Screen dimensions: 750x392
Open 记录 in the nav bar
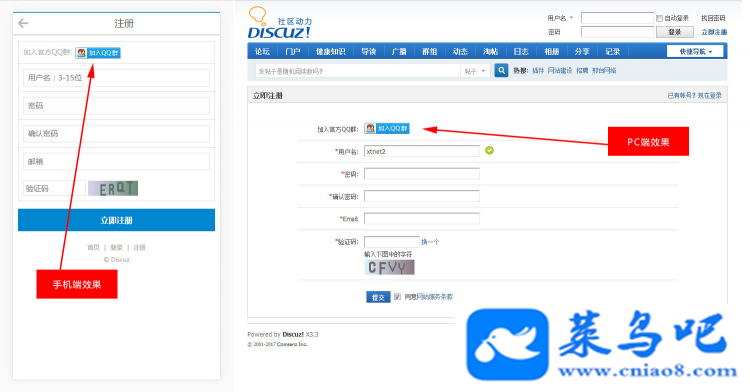coord(613,52)
